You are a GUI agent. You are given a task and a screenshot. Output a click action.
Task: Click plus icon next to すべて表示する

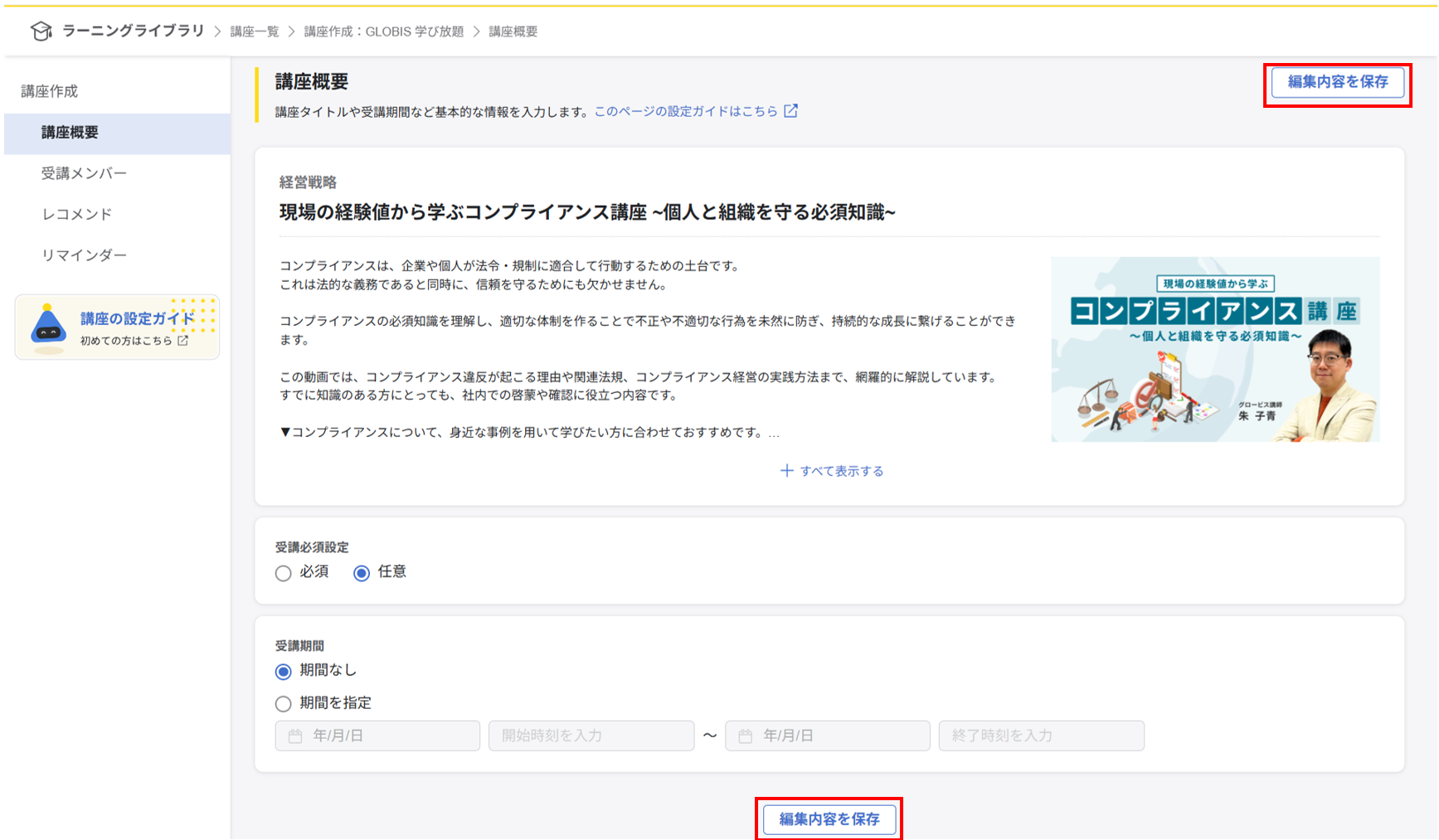tap(786, 471)
